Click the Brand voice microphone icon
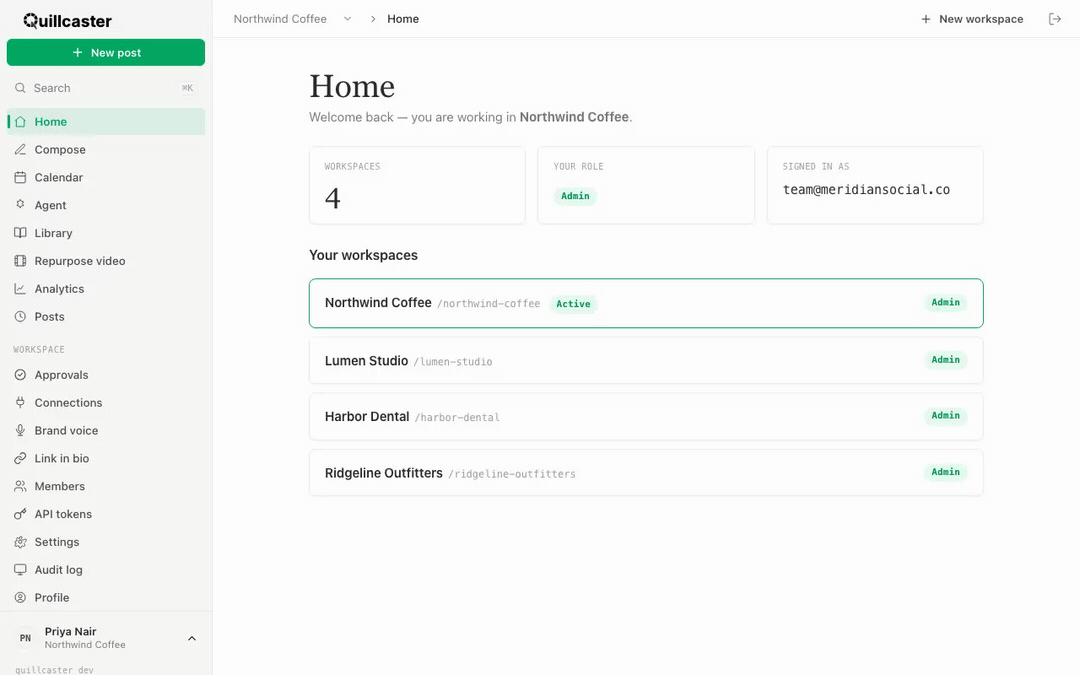 coord(20,430)
